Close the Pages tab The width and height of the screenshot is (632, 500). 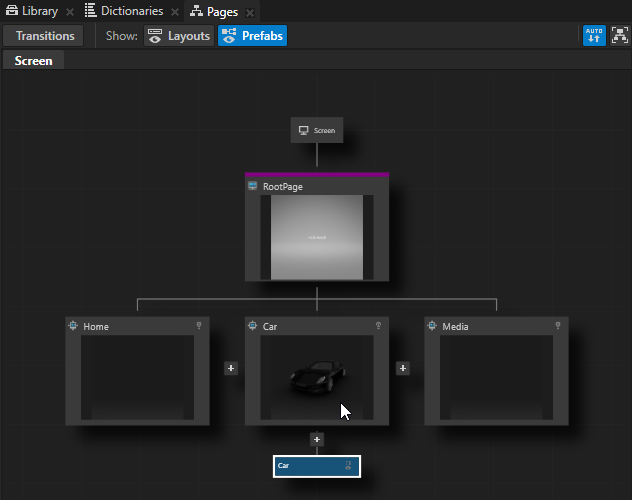tap(249, 12)
